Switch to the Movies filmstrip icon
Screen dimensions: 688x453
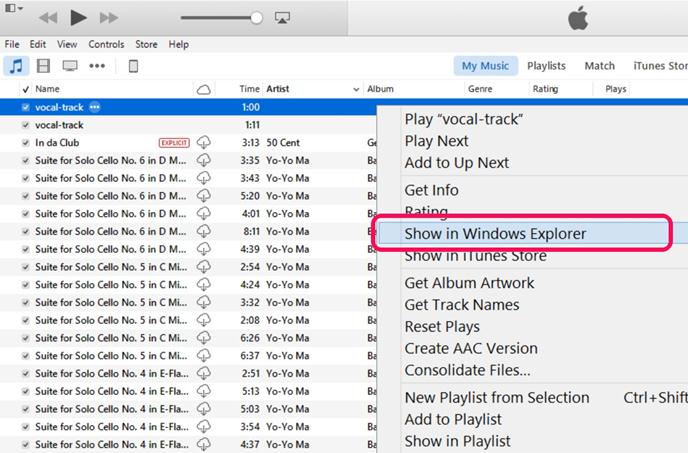[43, 66]
